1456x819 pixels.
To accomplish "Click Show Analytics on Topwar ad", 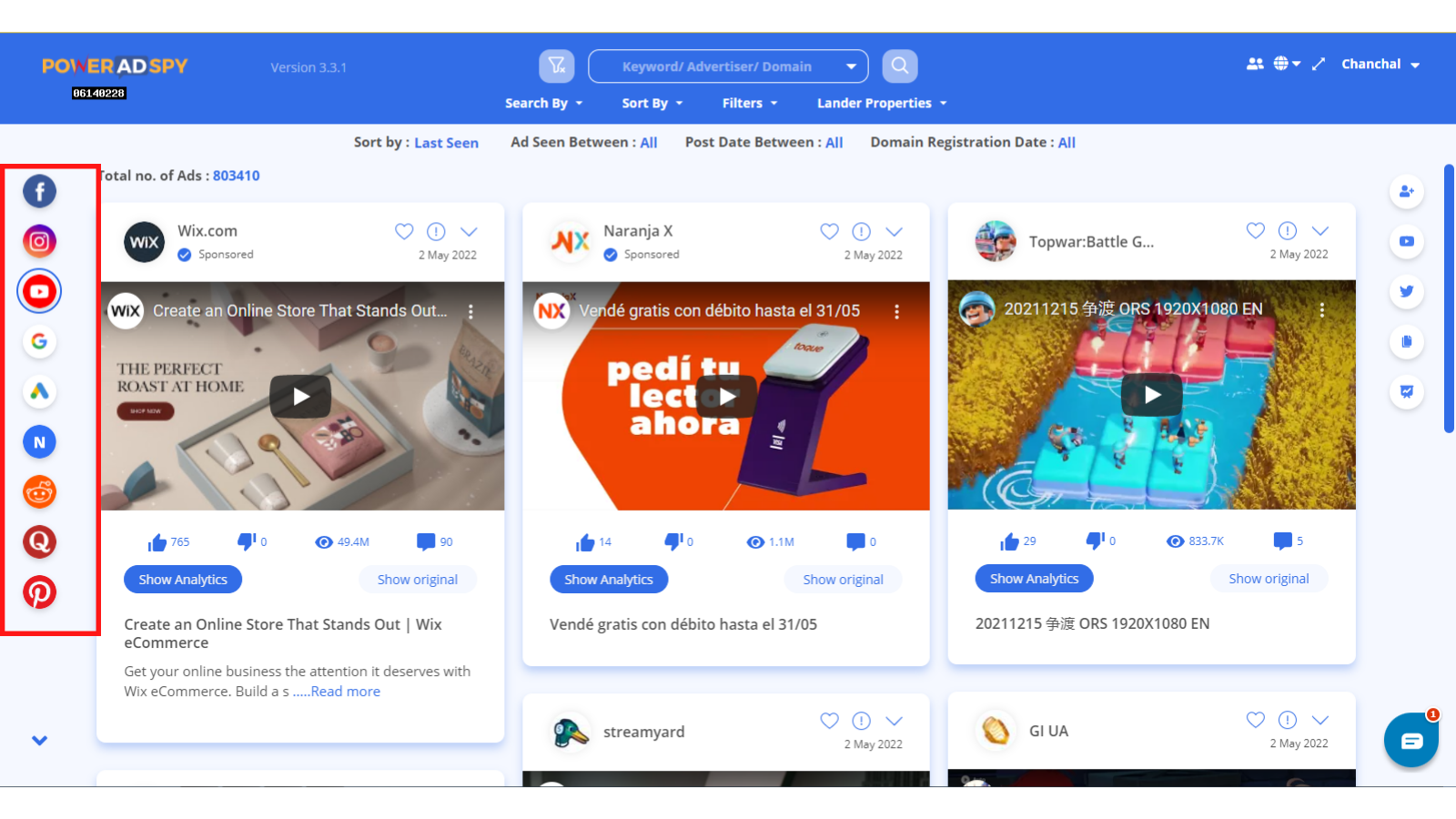I will pyautogui.click(x=1035, y=579).
